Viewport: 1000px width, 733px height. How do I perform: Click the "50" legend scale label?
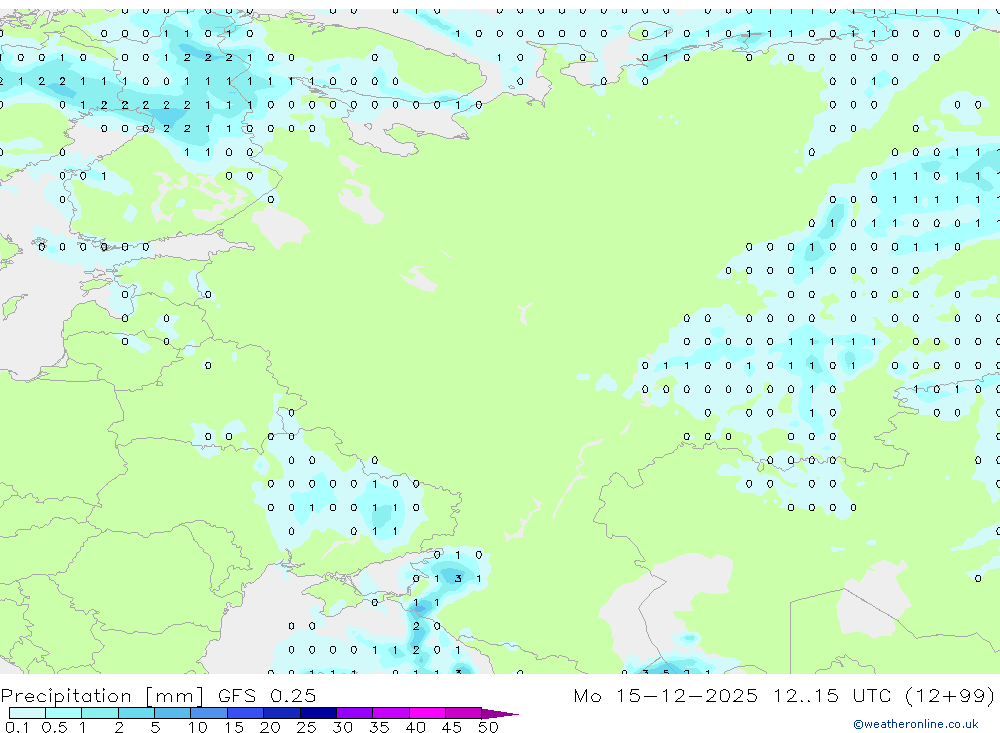pyautogui.click(x=488, y=727)
